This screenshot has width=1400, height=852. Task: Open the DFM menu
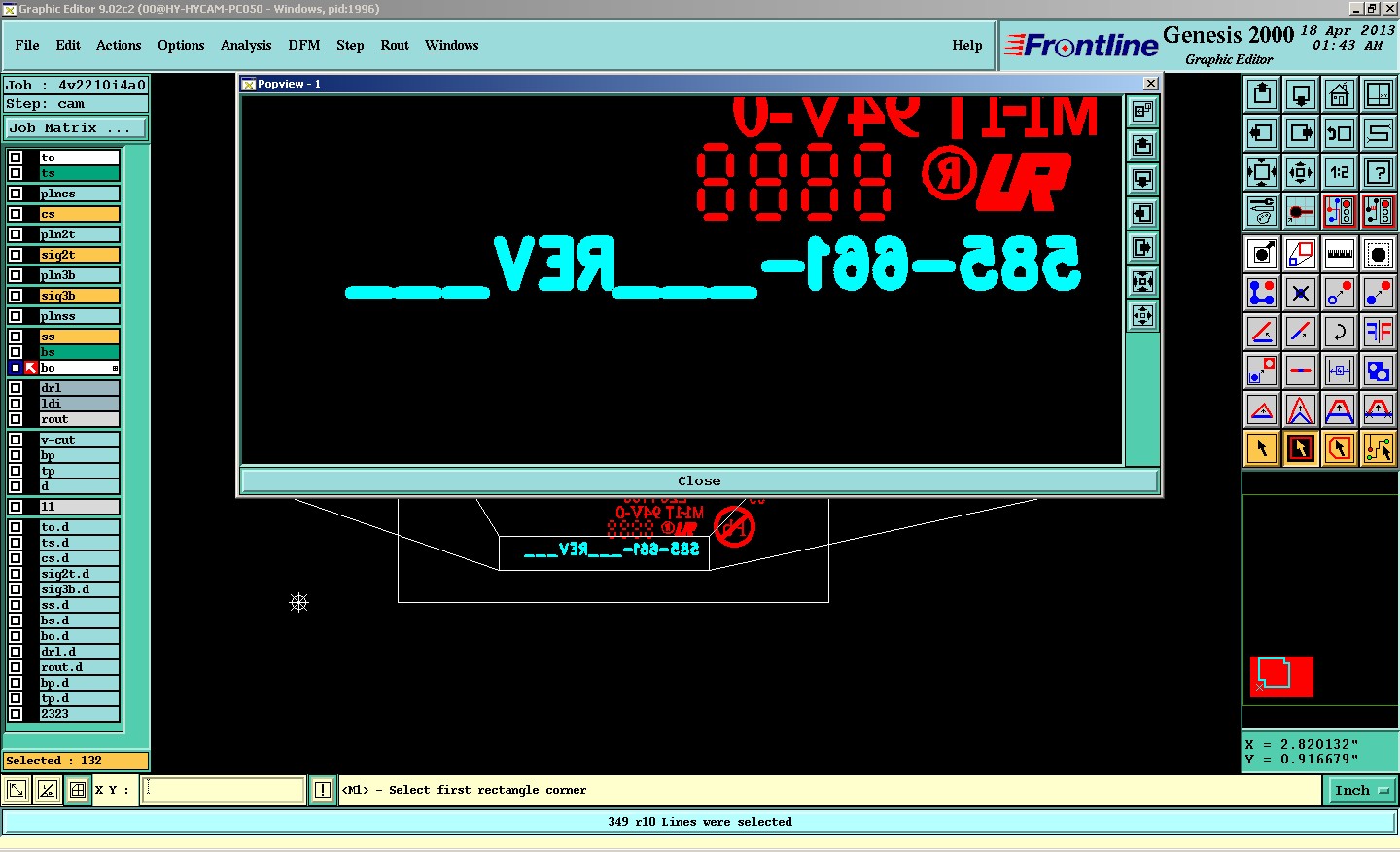point(304,45)
